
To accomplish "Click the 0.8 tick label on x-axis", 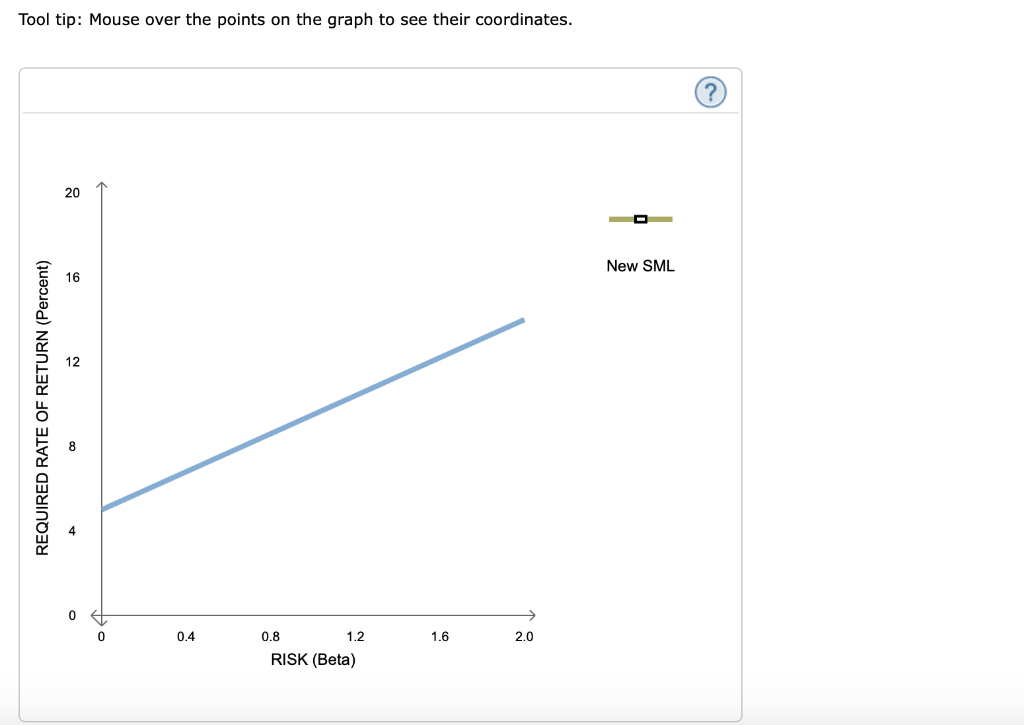I will (x=271, y=636).
